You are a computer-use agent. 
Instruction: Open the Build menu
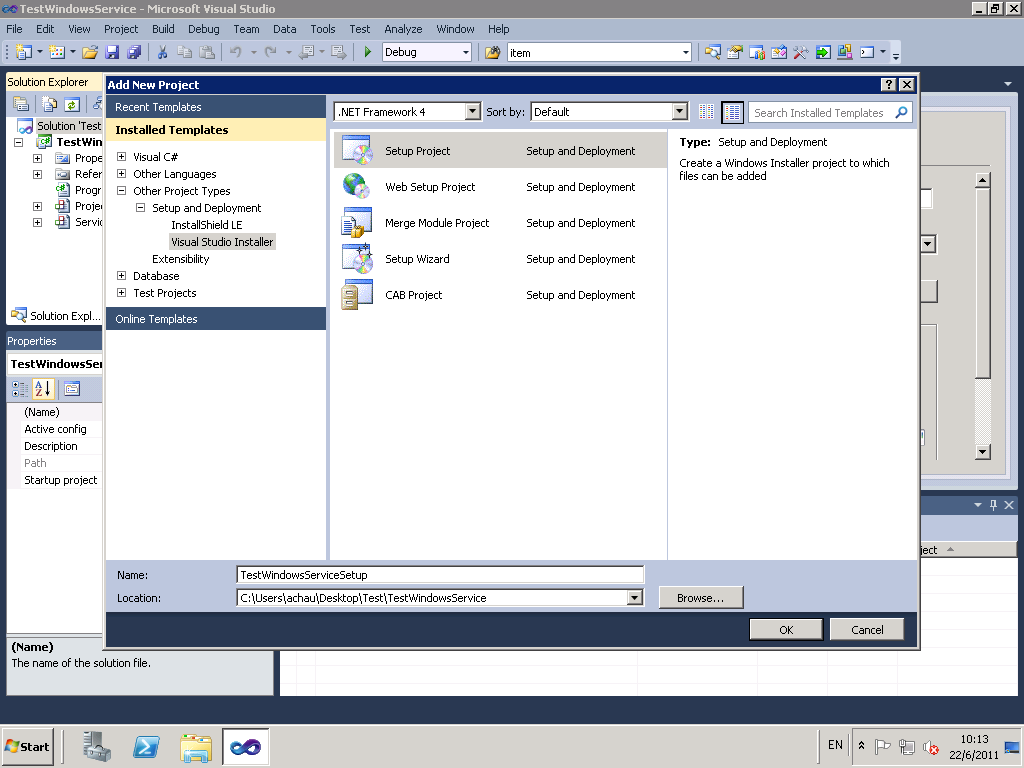click(163, 29)
